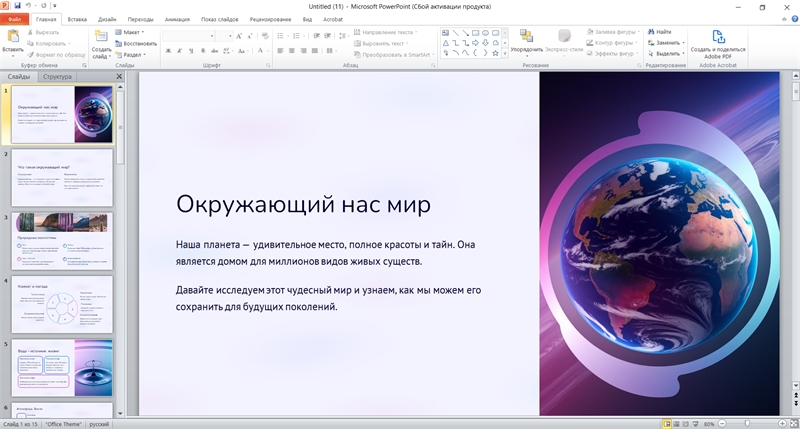Open character spacing AV options

[227, 51]
